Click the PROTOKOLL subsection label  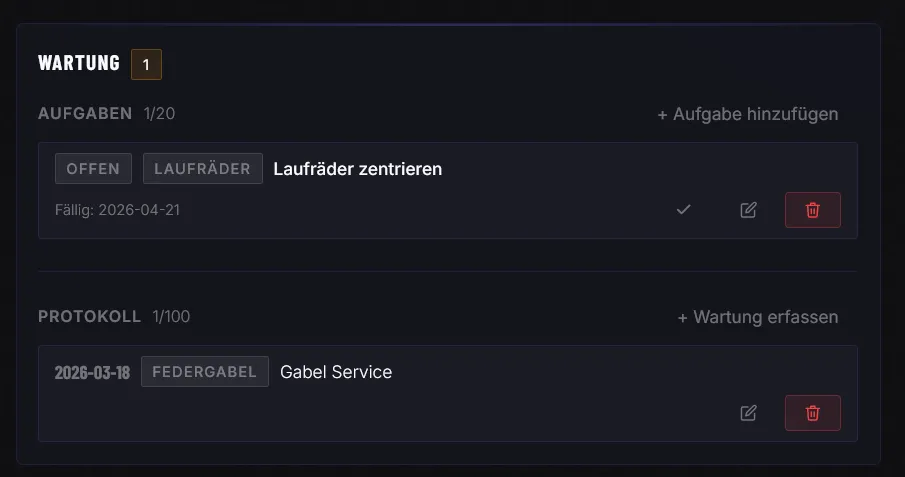coord(89,317)
